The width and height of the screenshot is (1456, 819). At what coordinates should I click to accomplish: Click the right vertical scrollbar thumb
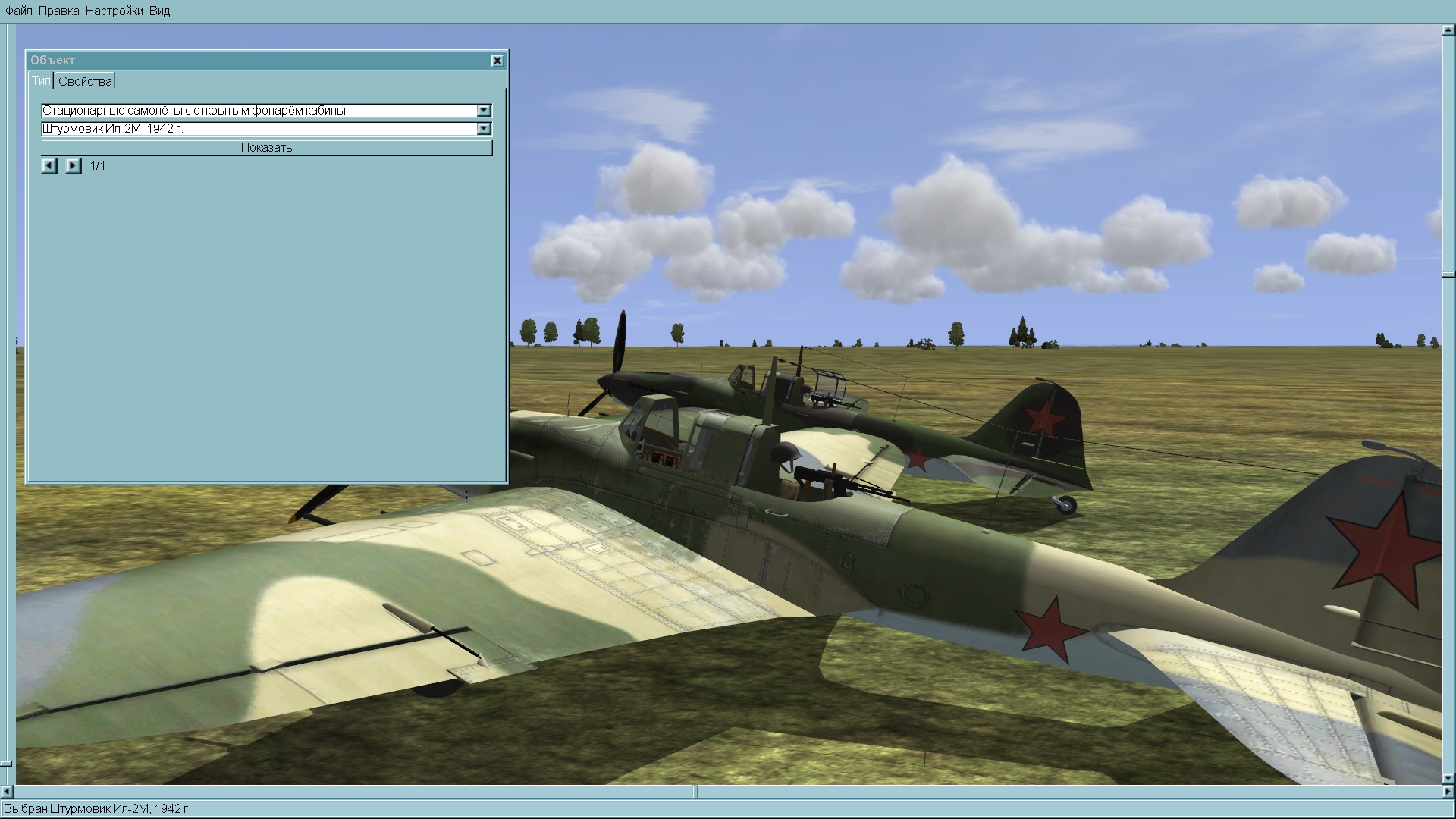(1448, 273)
